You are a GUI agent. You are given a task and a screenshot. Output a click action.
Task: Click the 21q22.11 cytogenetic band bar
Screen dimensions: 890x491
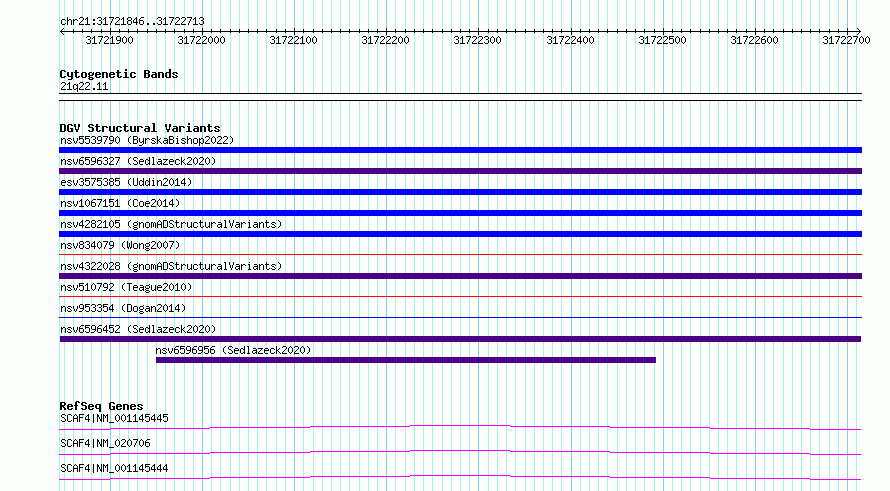tap(460, 97)
